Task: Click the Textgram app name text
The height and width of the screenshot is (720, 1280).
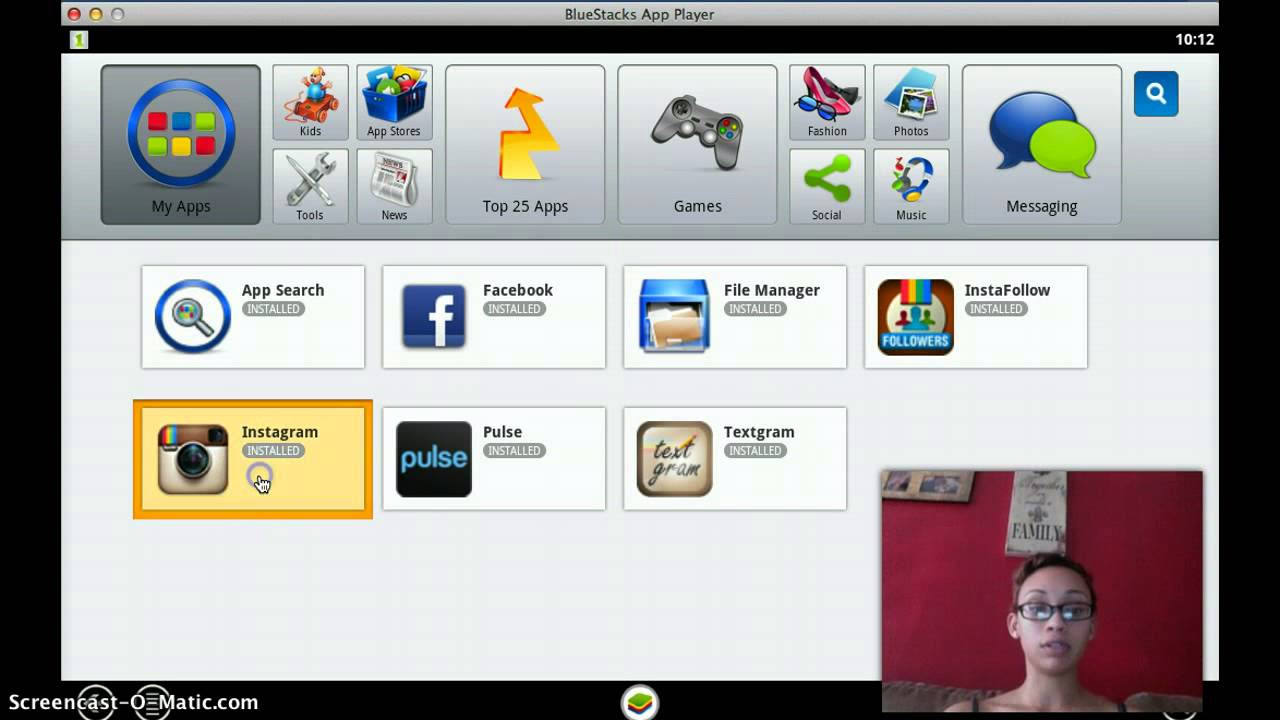Action: tap(759, 432)
